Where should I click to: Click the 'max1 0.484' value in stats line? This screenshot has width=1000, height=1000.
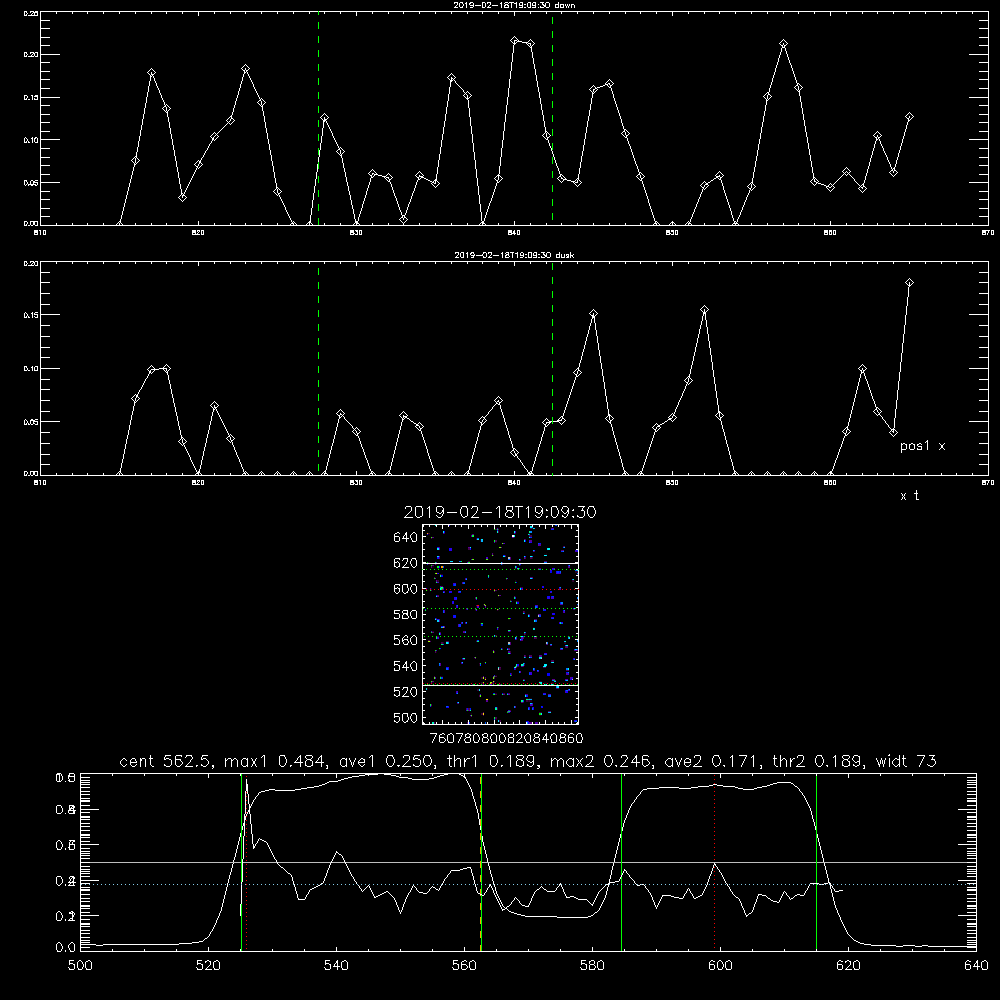(x=276, y=761)
